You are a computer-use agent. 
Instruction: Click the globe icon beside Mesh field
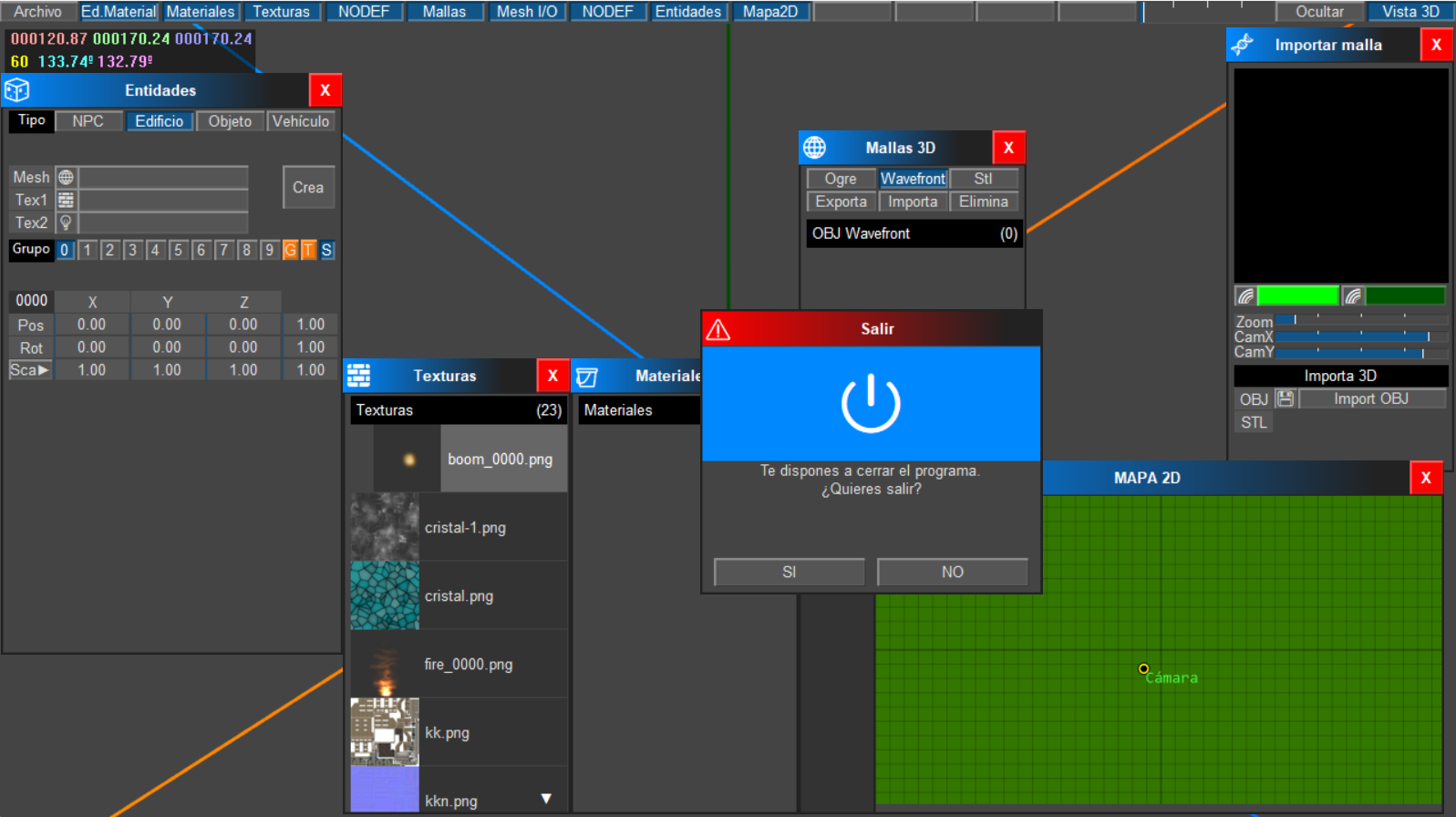pos(66,177)
